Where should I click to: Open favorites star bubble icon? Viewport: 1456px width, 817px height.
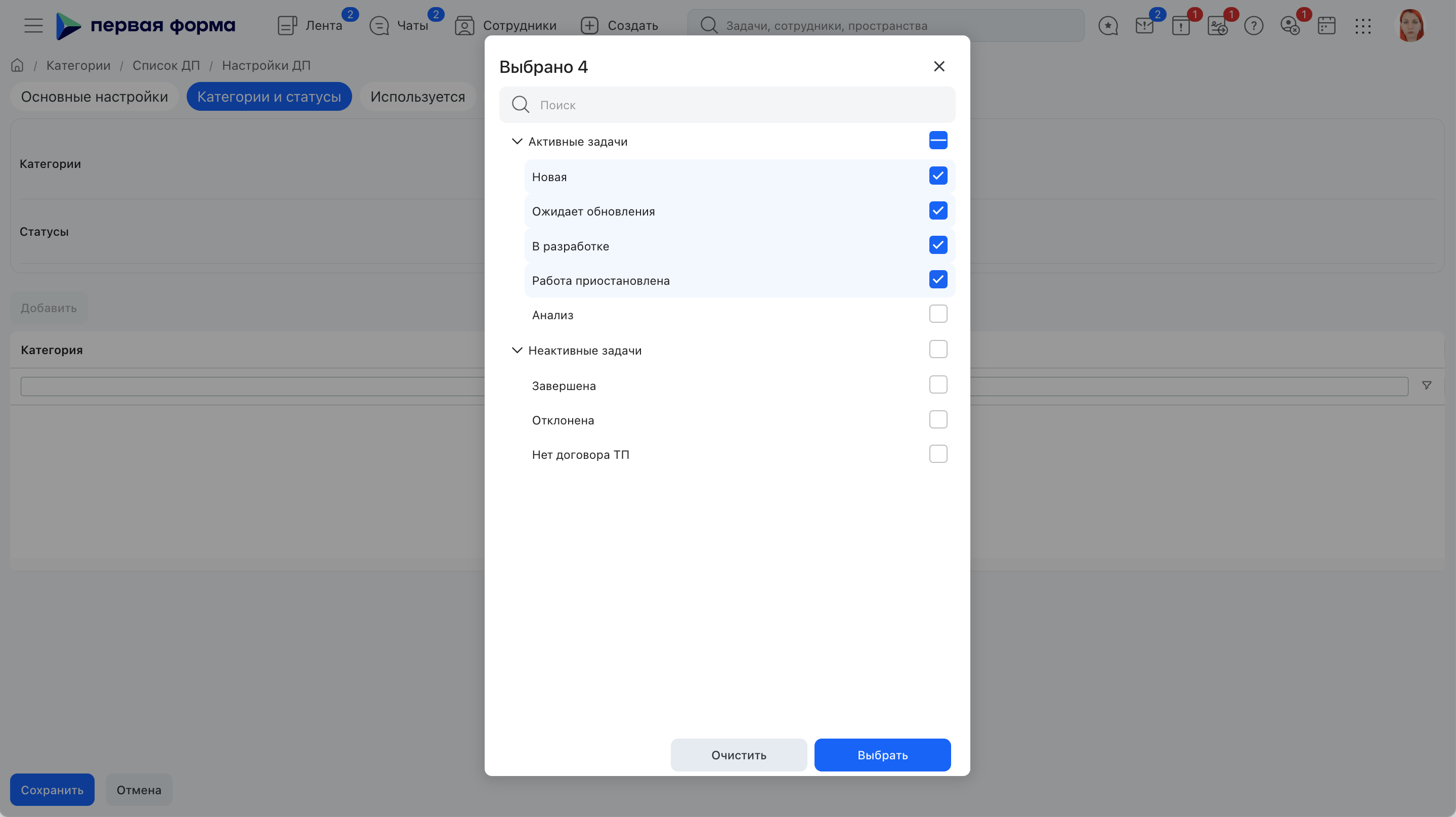pyautogui.click(x=1108, y=25)
